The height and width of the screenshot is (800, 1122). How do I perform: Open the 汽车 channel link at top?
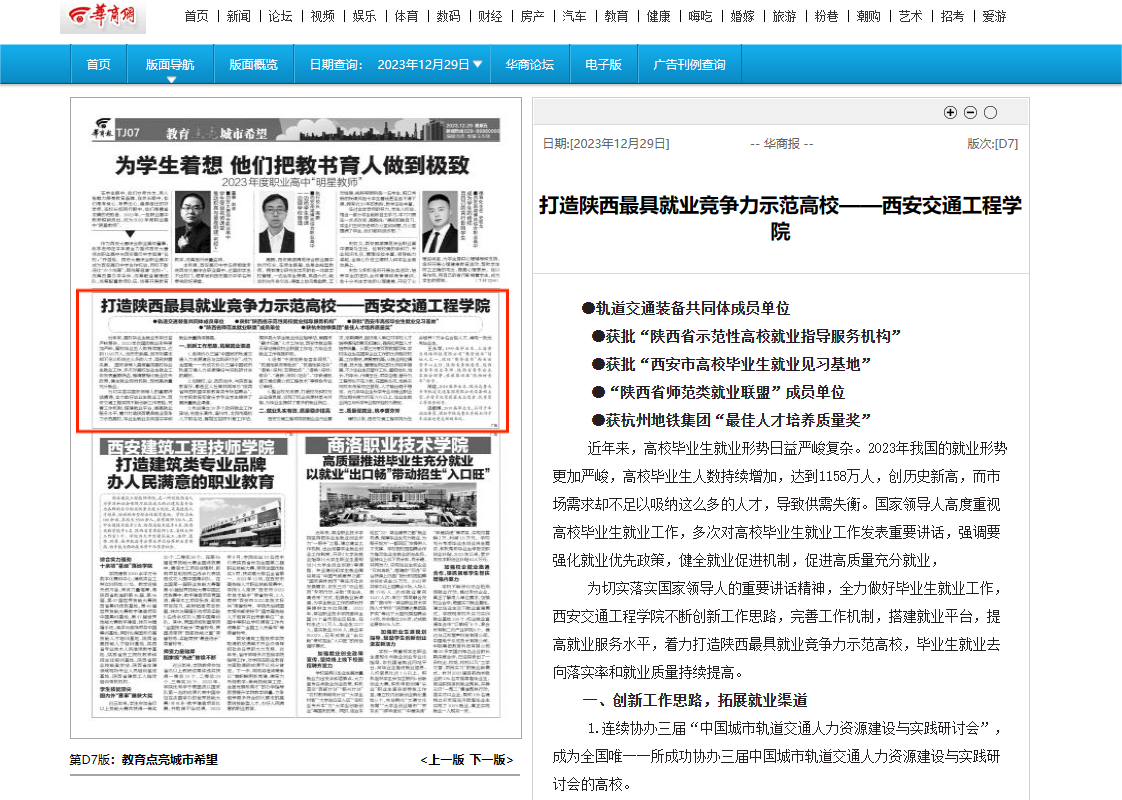574,16
